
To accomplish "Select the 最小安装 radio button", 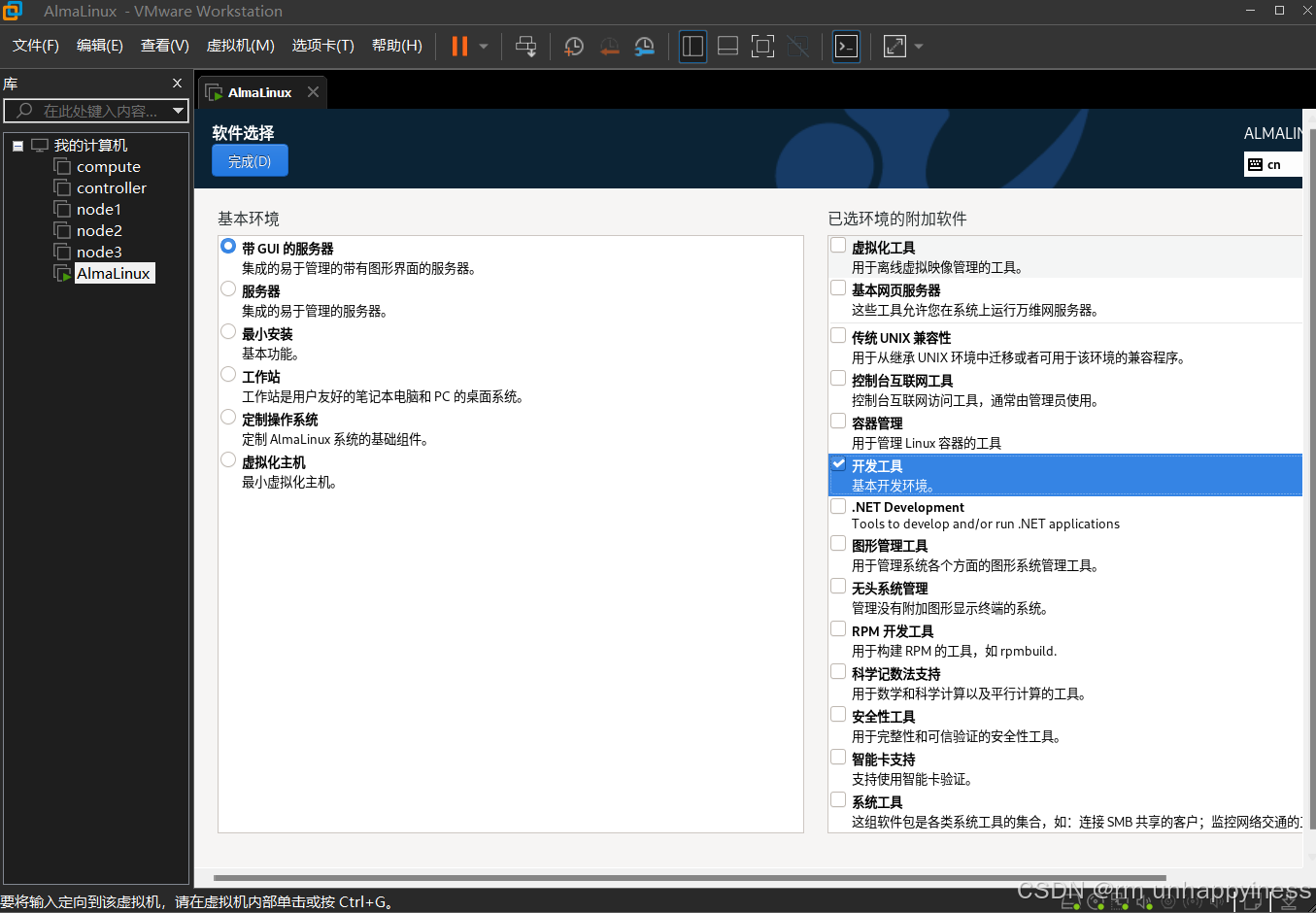I will 228,331.
